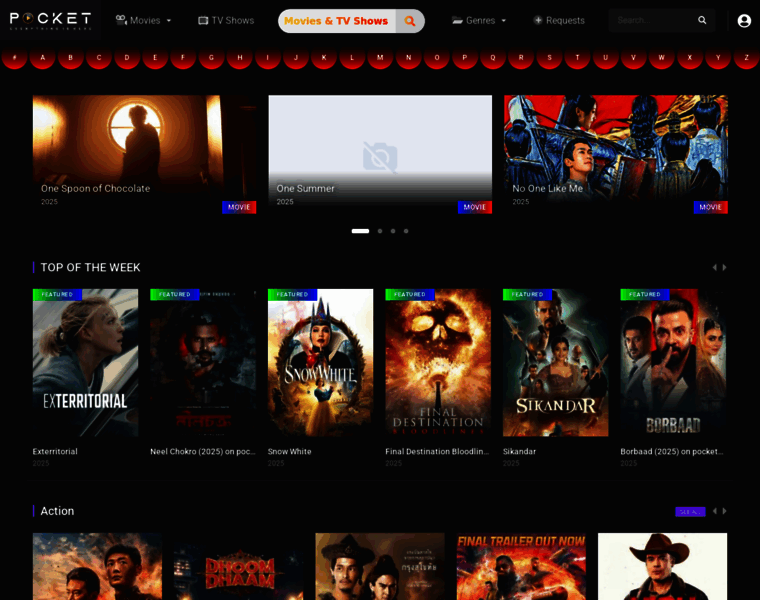Open the Sikandar poster
Image resolution: width=760 pixels, height=600 pixels.
point(555,363)
